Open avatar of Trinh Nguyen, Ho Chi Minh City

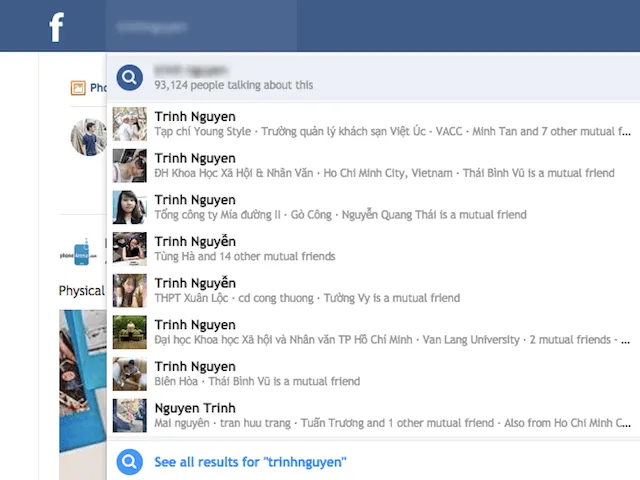click(130, 165)
